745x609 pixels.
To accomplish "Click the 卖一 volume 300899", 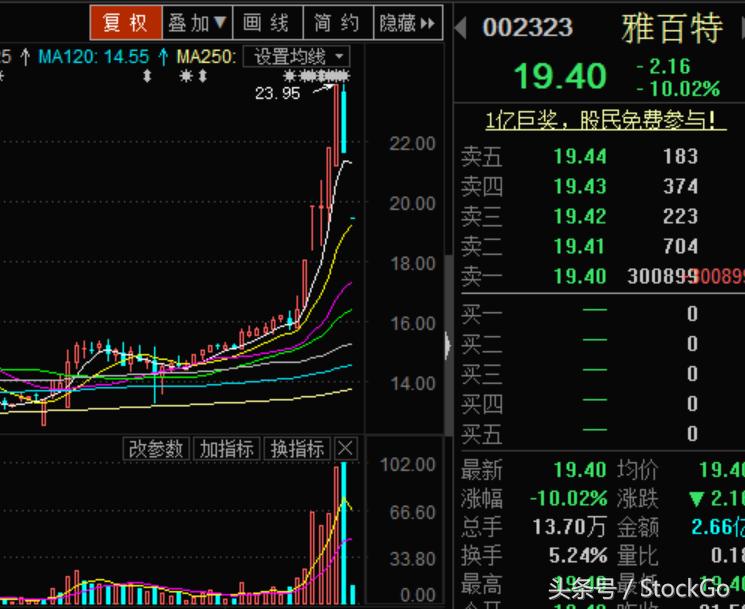I will 662,276.
